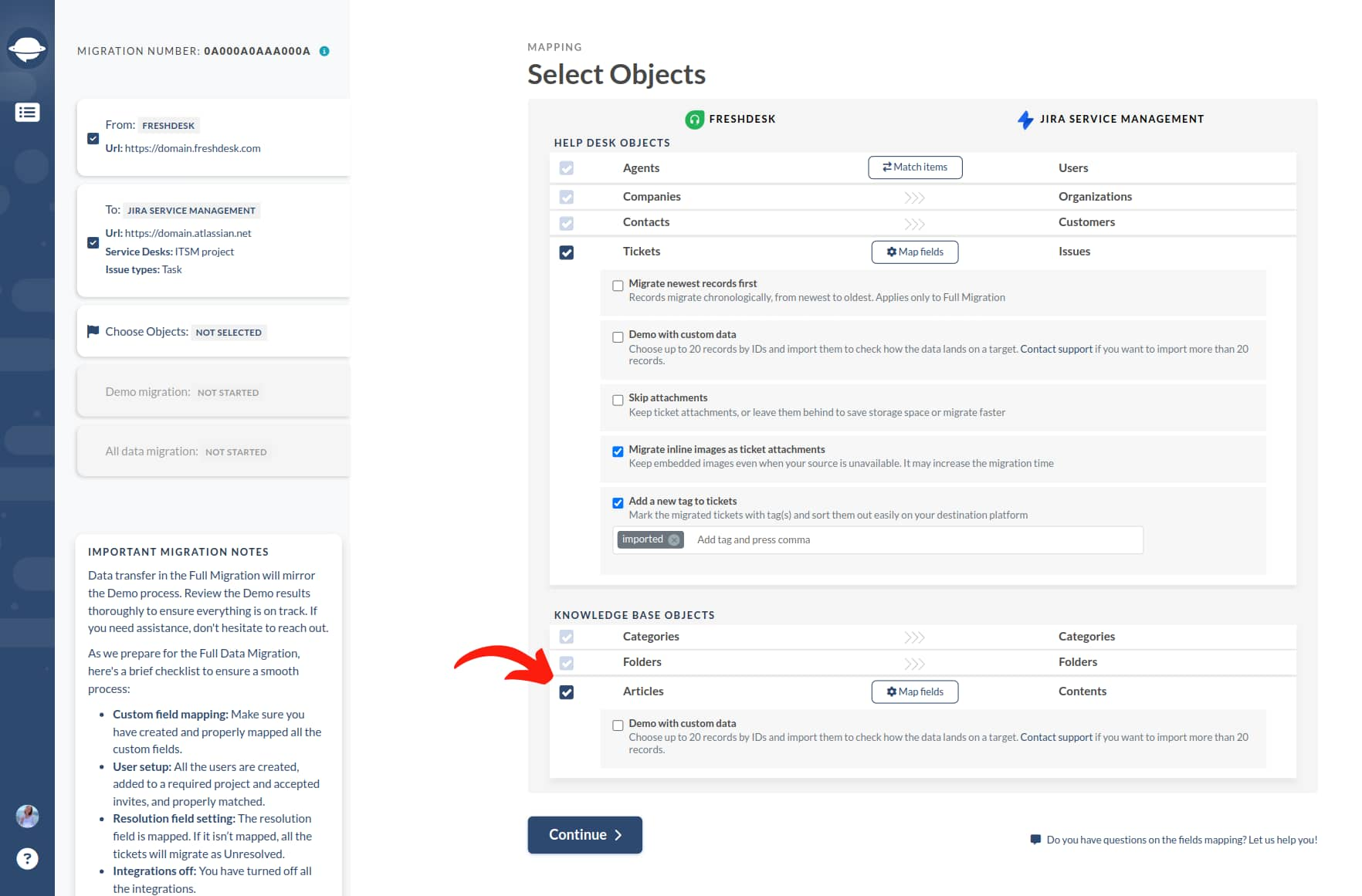Select the From Freshdesk step card
The image size is (1362, 896).
213,137
